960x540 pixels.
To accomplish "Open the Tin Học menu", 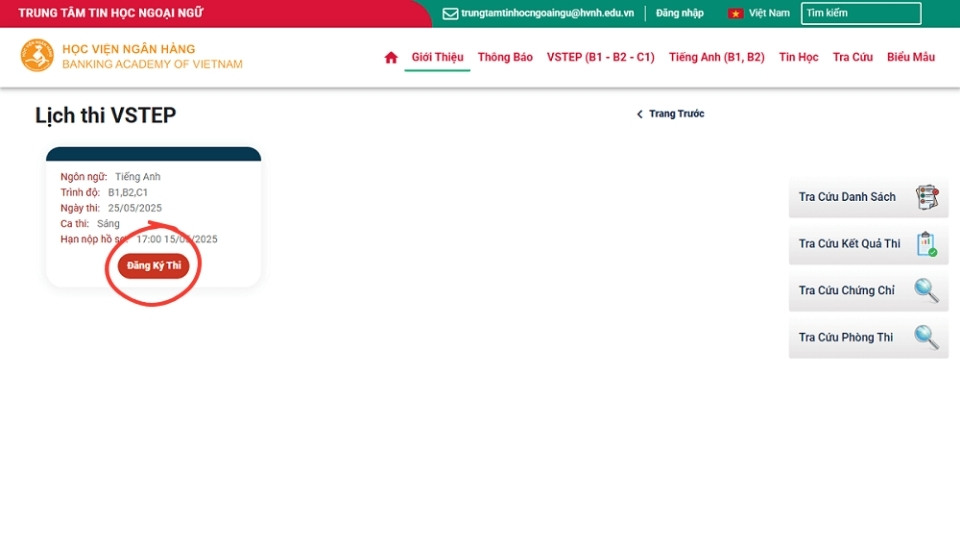I will 798,58.
